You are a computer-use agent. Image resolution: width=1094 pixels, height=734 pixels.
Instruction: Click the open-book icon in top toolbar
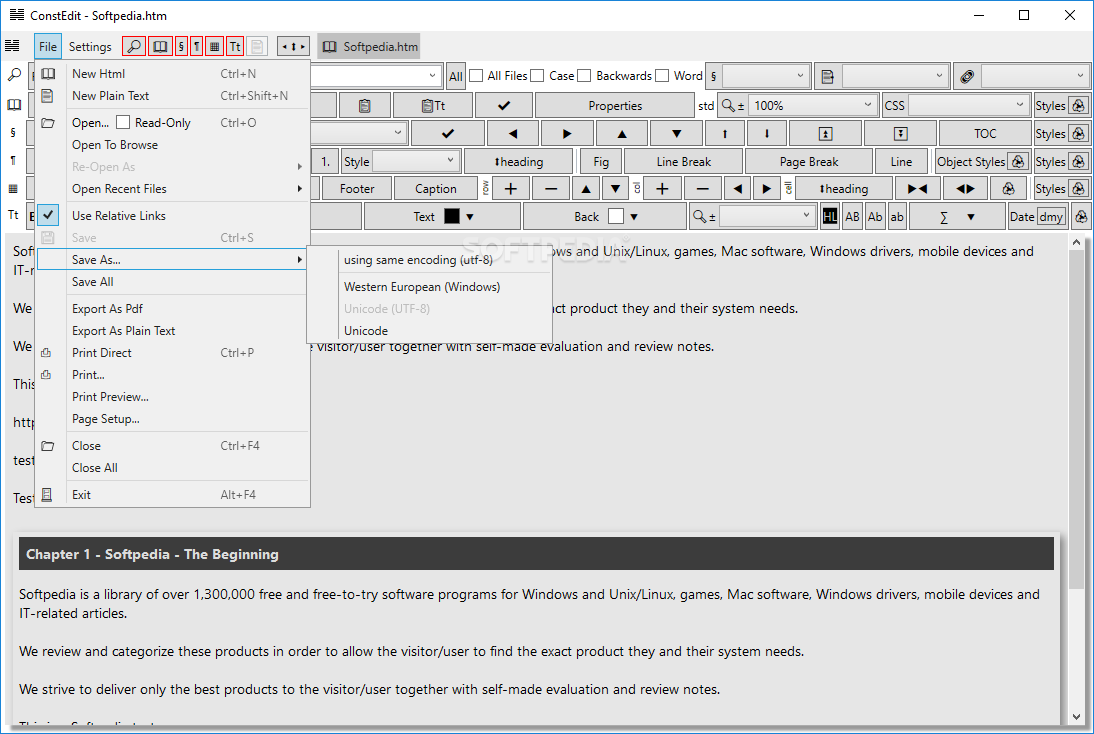(x=160, y=47)
